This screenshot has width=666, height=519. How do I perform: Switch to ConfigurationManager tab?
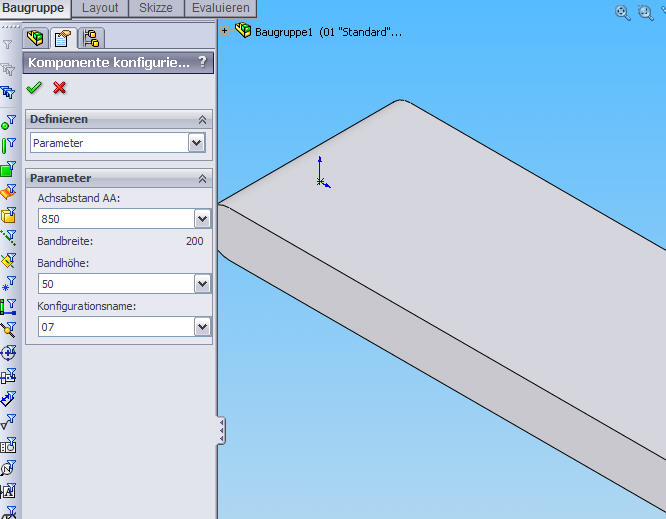click(91, 38)
